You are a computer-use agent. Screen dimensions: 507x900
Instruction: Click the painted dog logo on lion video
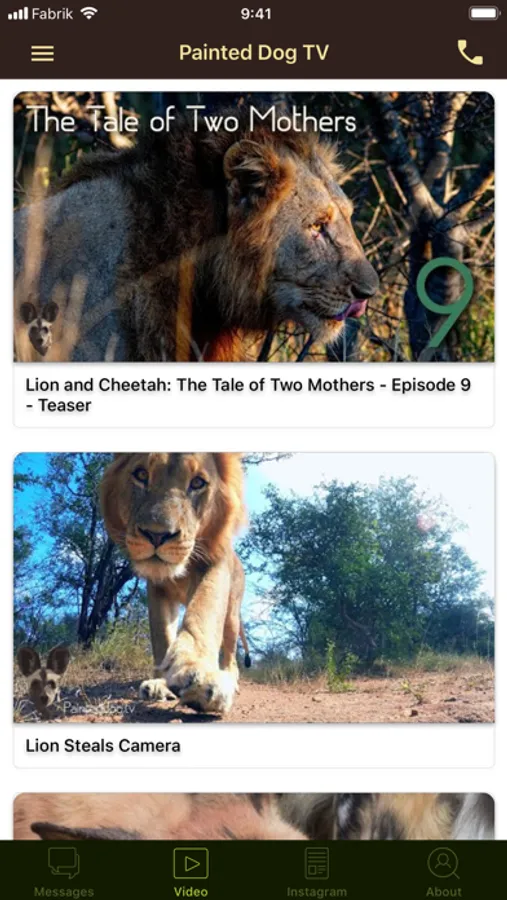43,677
